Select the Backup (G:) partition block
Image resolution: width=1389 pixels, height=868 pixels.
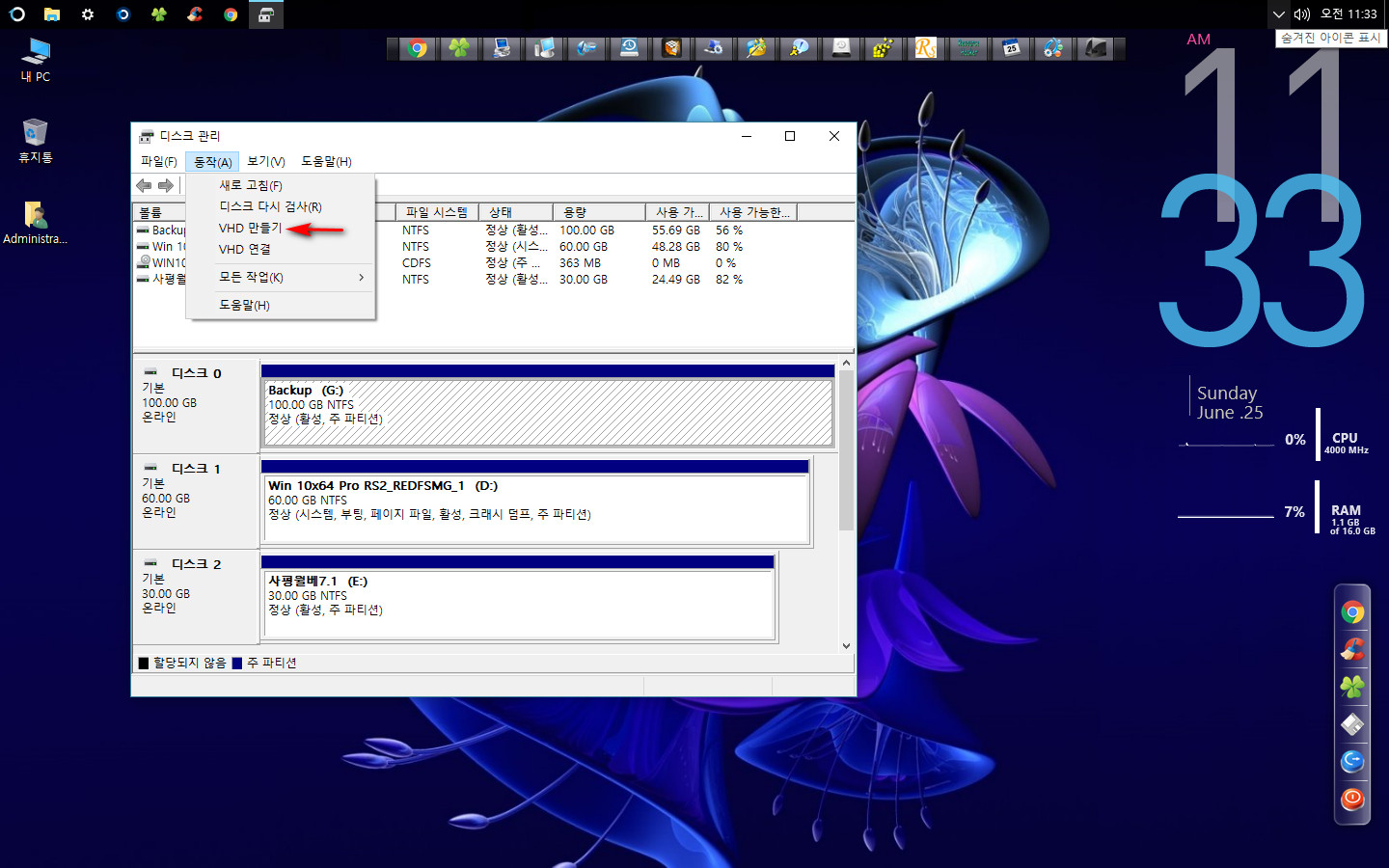[x=548, y=412]
